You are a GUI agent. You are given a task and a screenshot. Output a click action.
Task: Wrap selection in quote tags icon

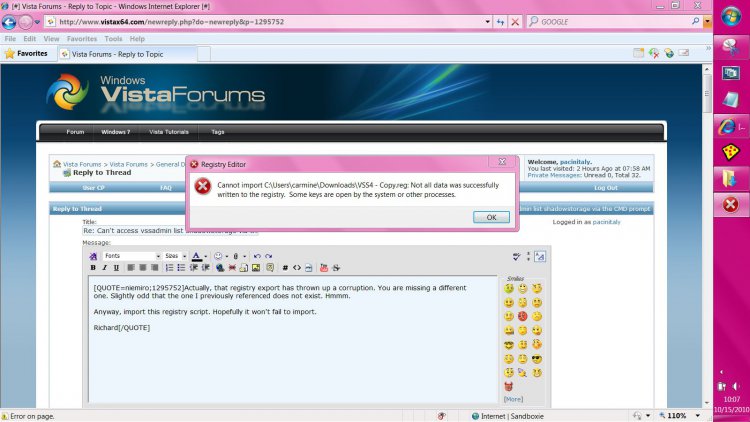pos(270,268)
